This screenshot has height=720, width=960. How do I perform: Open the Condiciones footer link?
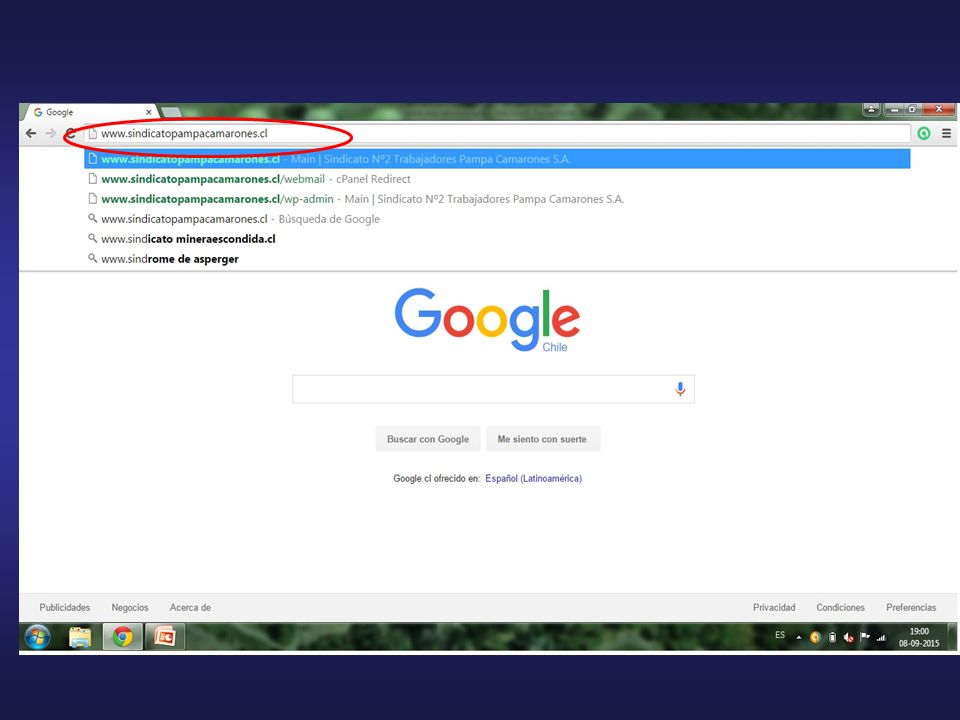coord(841,607)
